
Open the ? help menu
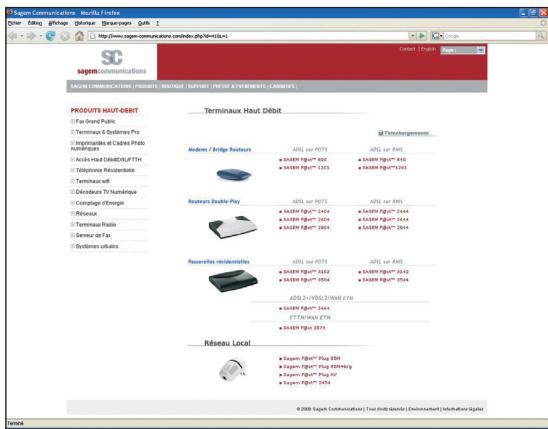point(158,23)
